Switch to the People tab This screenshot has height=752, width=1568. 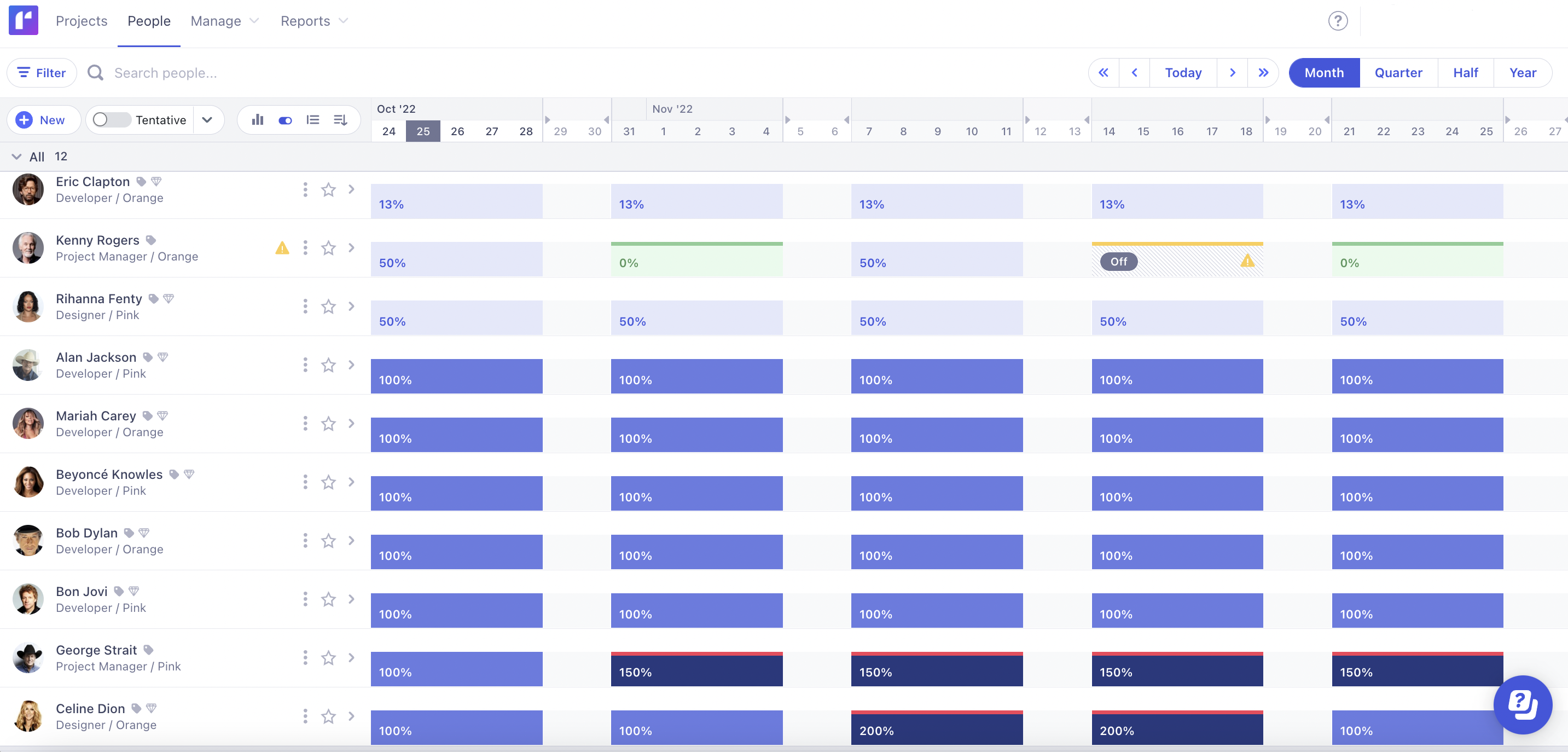[148, 21]
